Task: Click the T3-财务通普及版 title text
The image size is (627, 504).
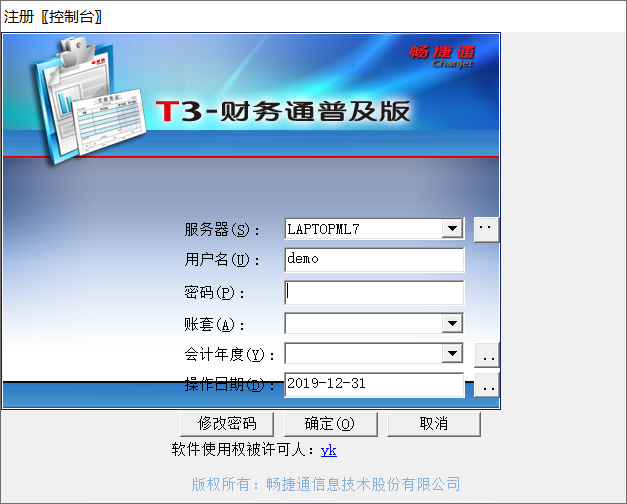Action: pyautogui.click(x=283, y=111)
